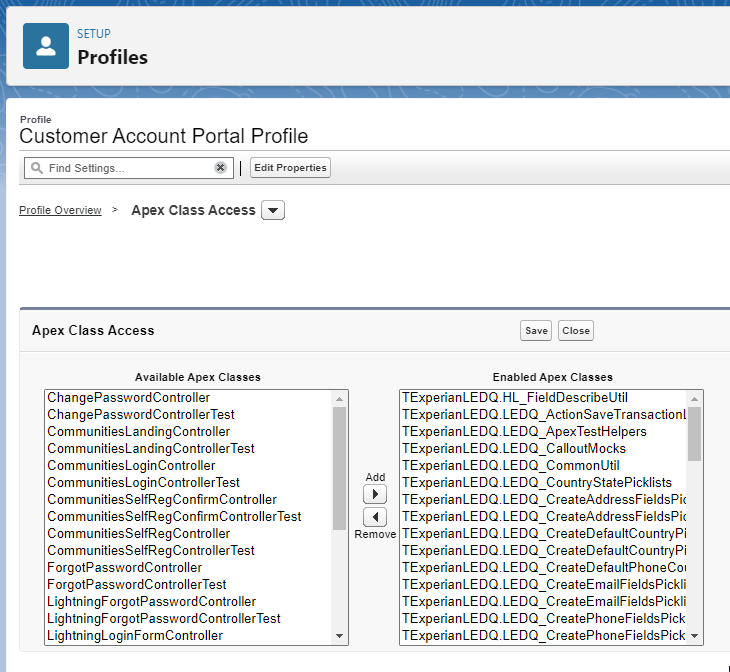
Task: Open the Apex Class Access dropdown arrow
Action: (273, 210)
